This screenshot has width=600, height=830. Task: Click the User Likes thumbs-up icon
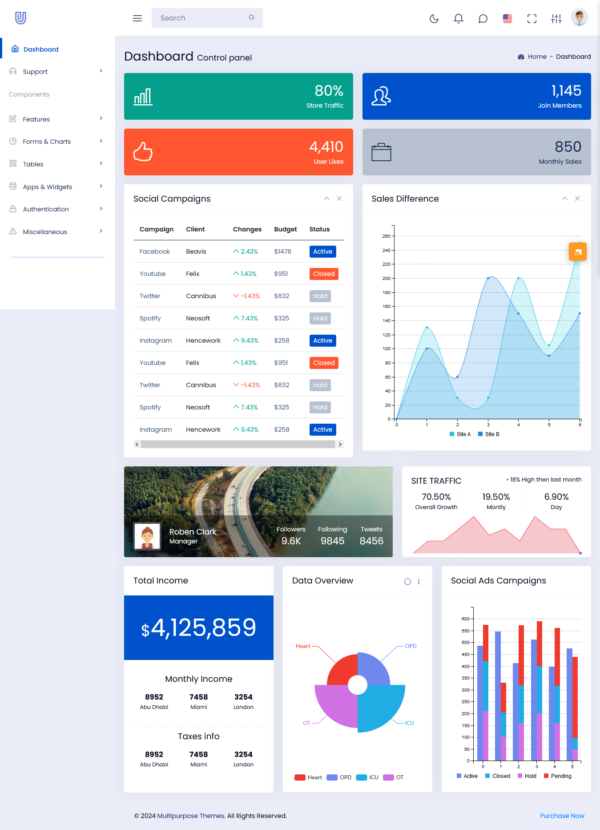click(x=143, y=152)
